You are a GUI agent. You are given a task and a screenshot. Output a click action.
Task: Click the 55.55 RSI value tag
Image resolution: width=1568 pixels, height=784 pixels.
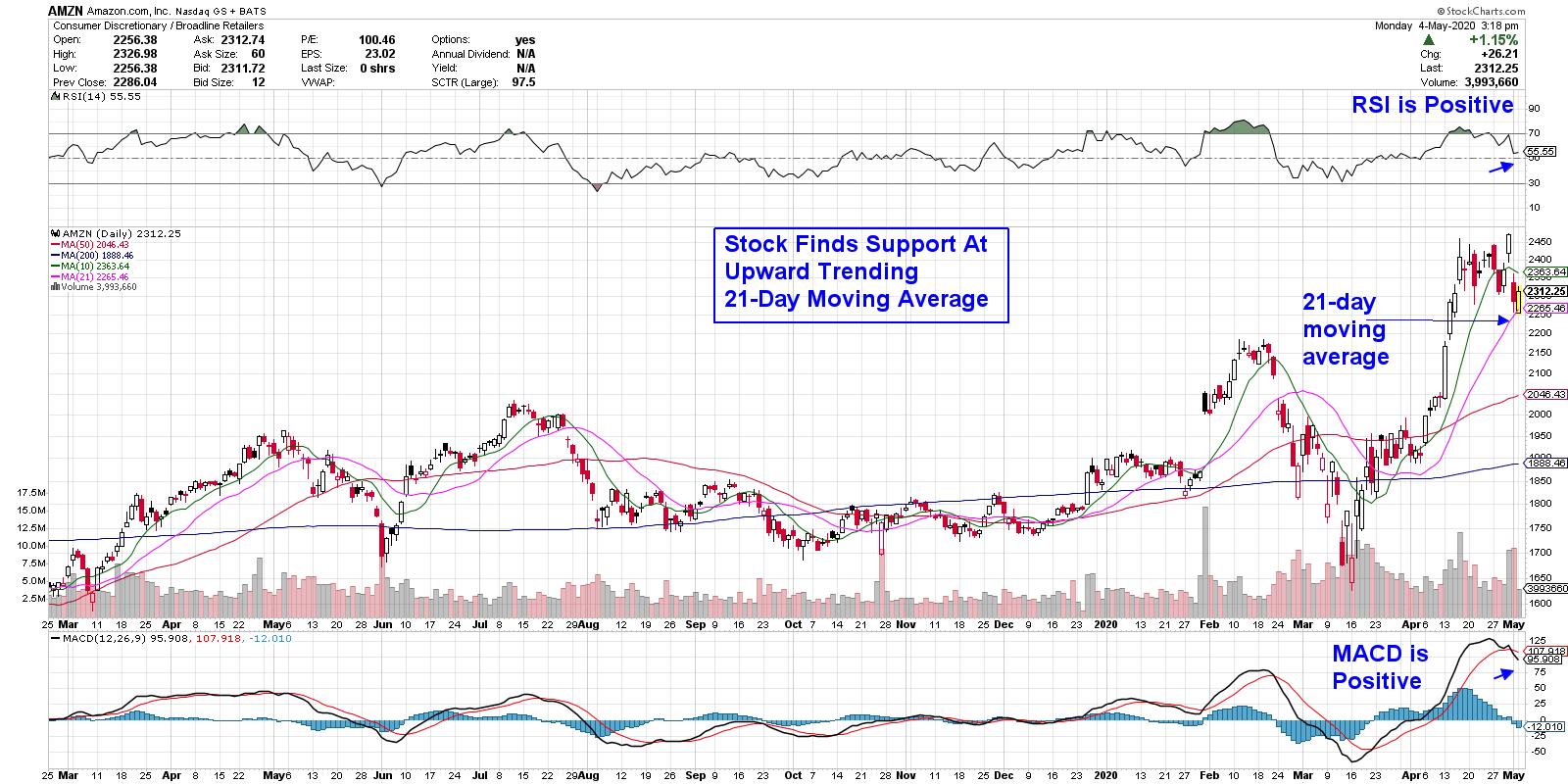coord(1542,152)
